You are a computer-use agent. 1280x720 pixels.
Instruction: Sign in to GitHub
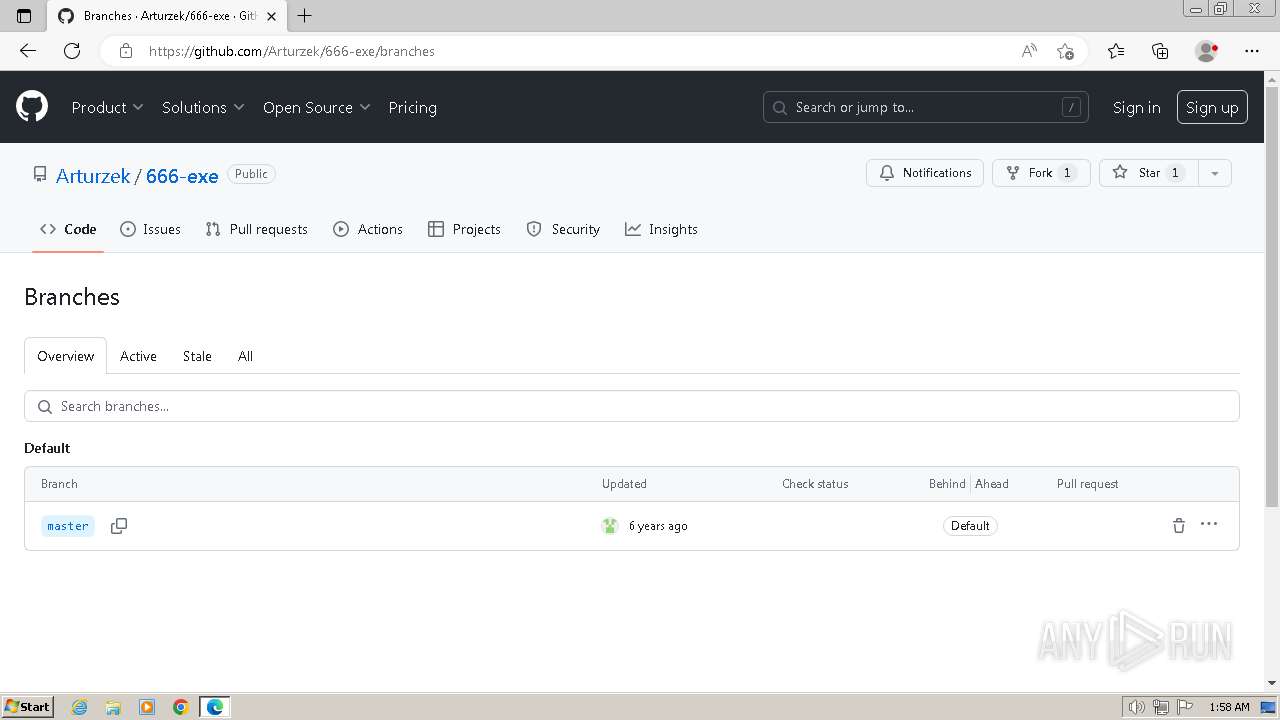[x=1136, y=107]
